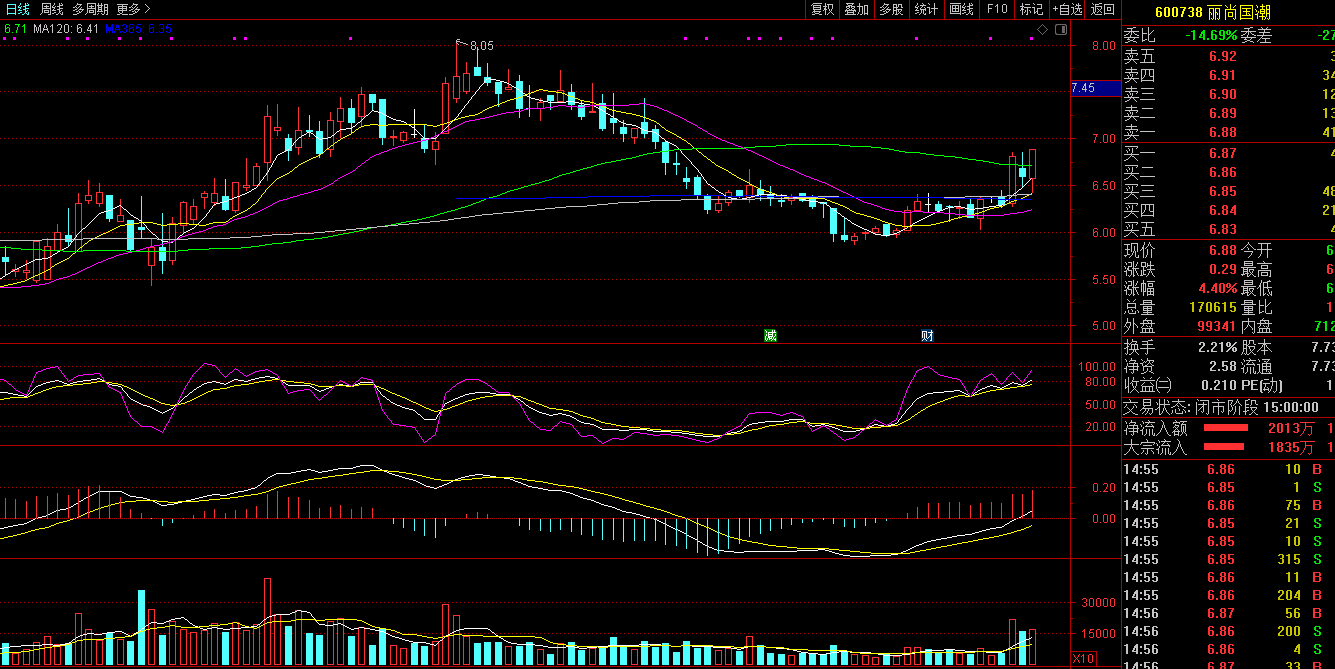Click the MA365: 6.35 indicator label

click(138, 29)
